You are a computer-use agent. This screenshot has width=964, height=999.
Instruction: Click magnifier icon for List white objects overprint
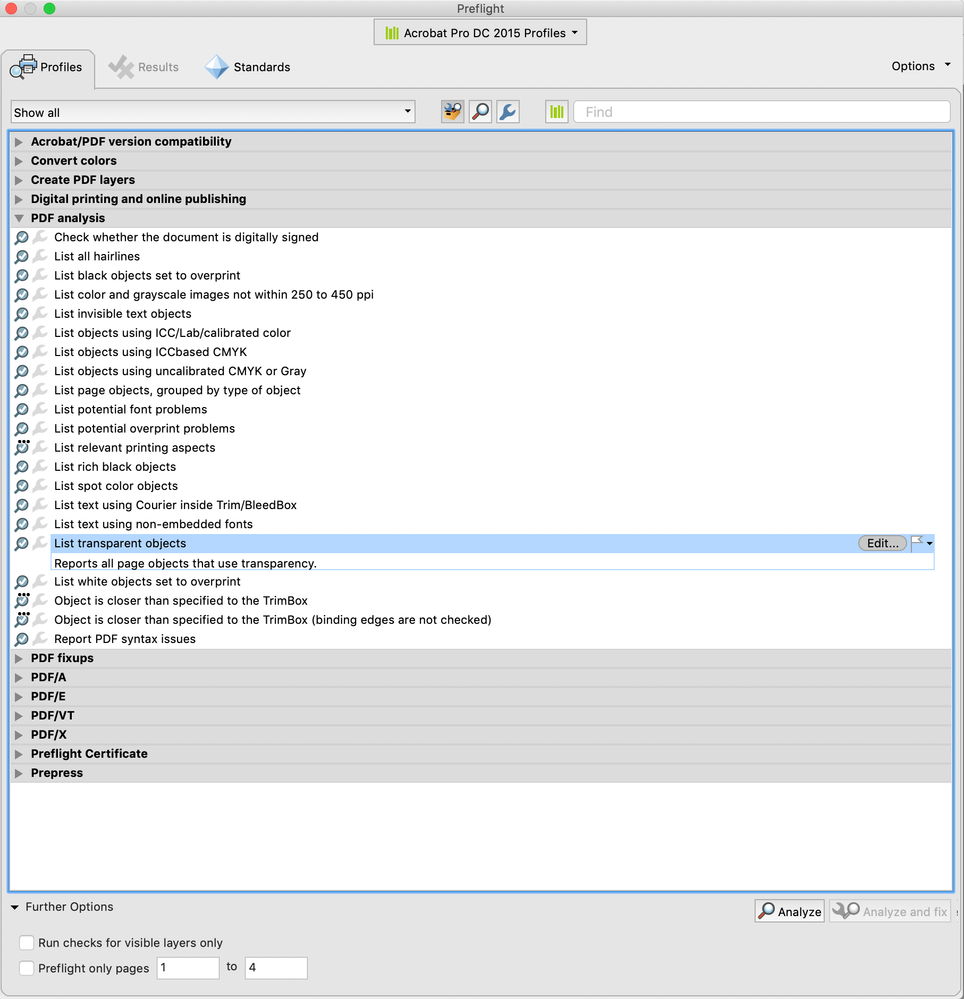[22, 581]
